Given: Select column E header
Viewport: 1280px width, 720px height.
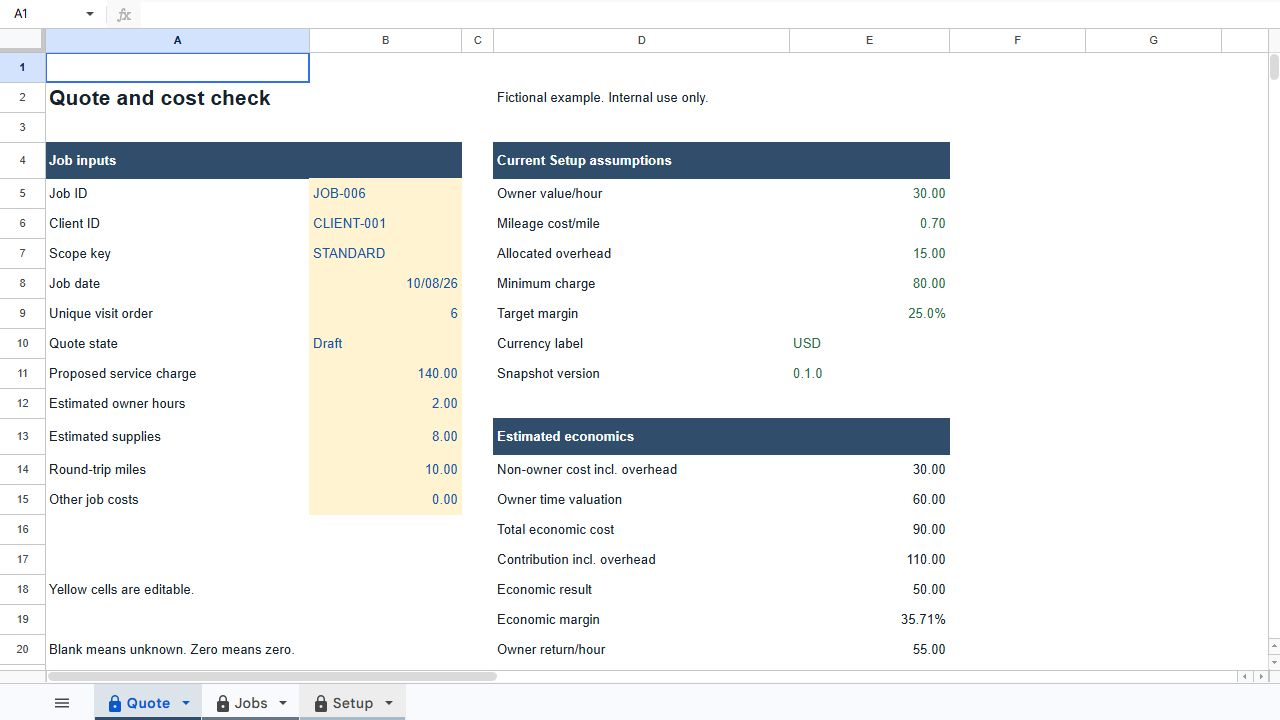Looking at the screenshot, I should coord(869,40).
